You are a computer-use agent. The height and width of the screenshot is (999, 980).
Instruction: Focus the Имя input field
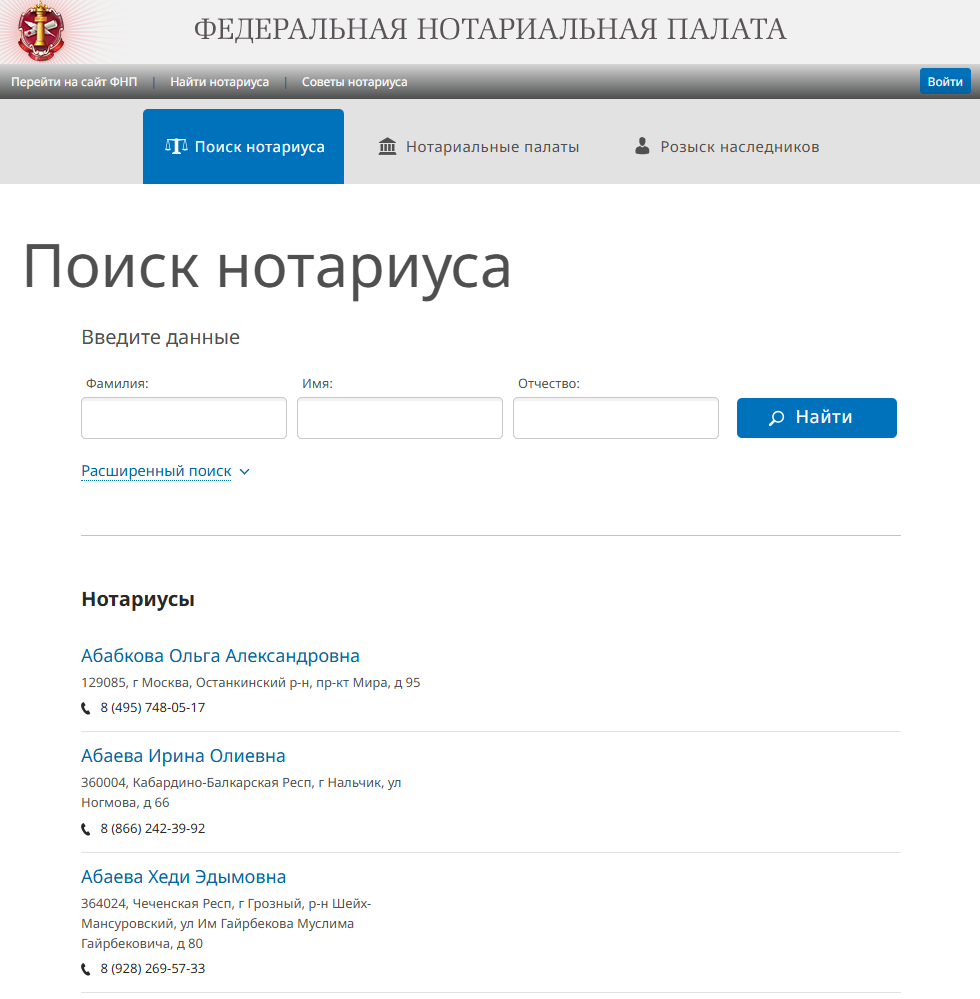coord(400,418)
